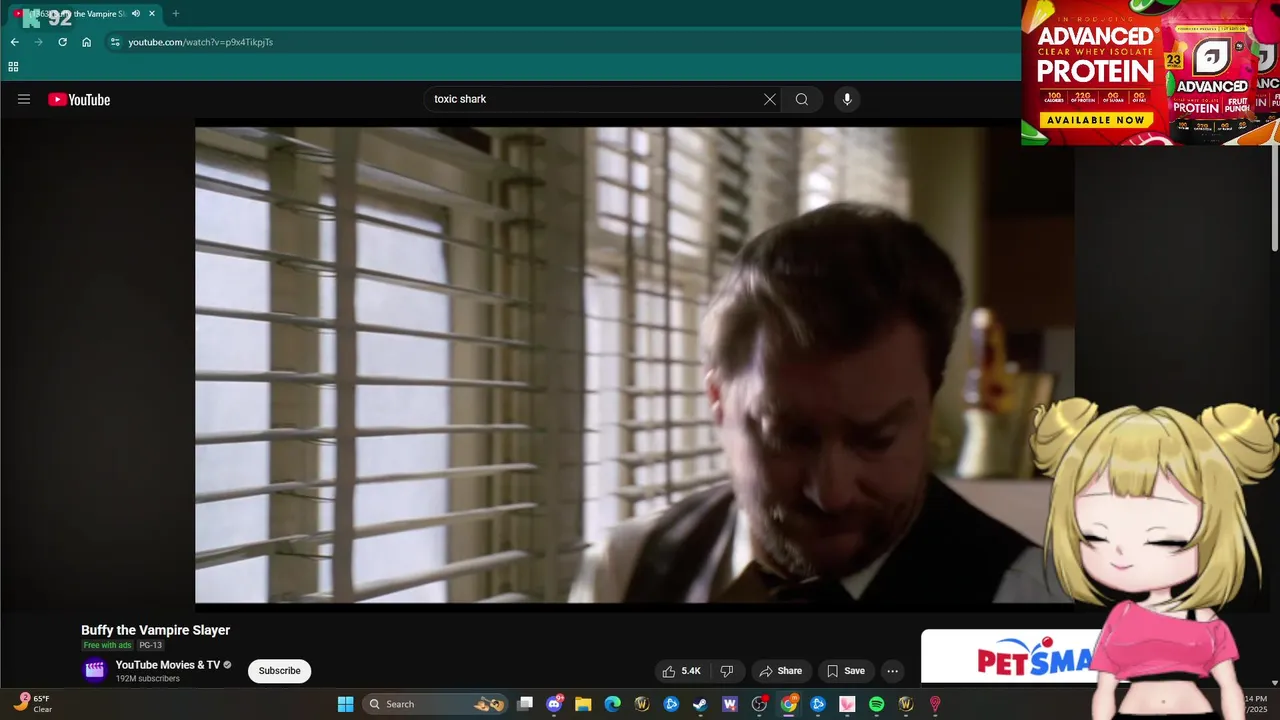
Task: Open YouTube Movies & TV channel avatar
Action: click(95, 670)
